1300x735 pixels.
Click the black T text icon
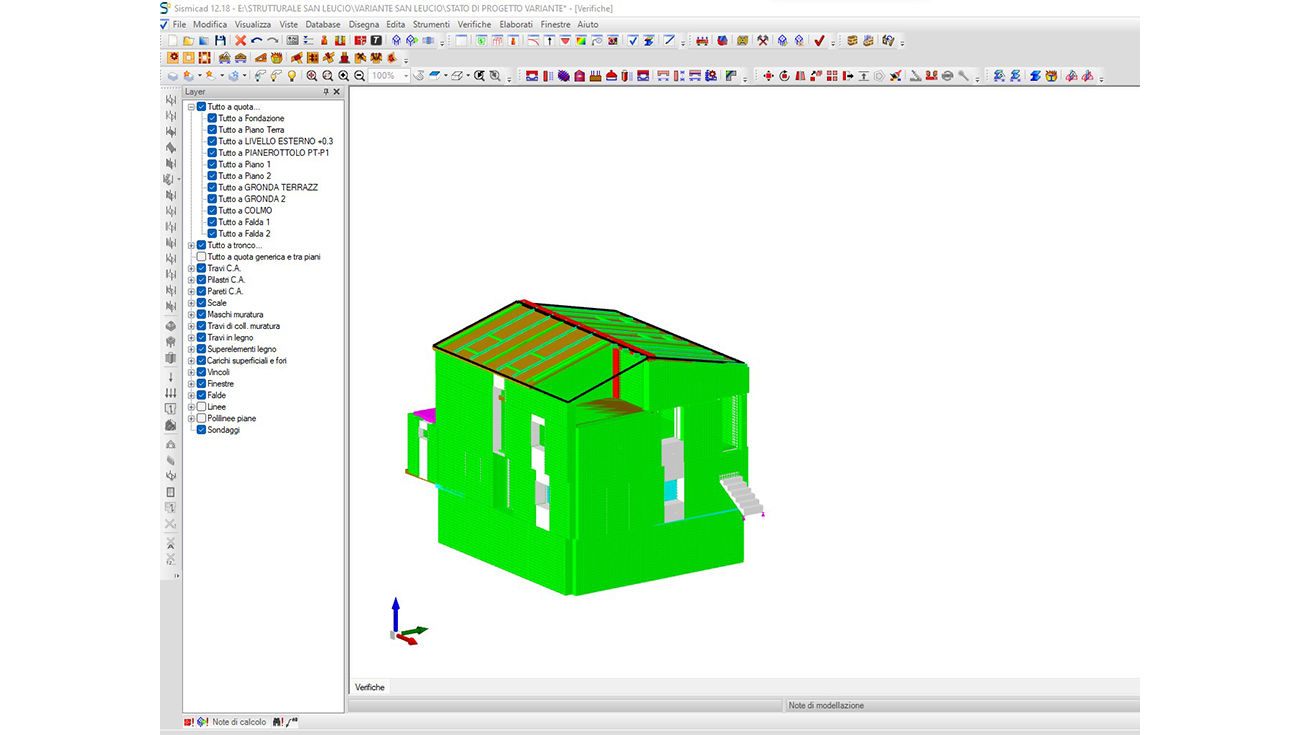point(376,41)
